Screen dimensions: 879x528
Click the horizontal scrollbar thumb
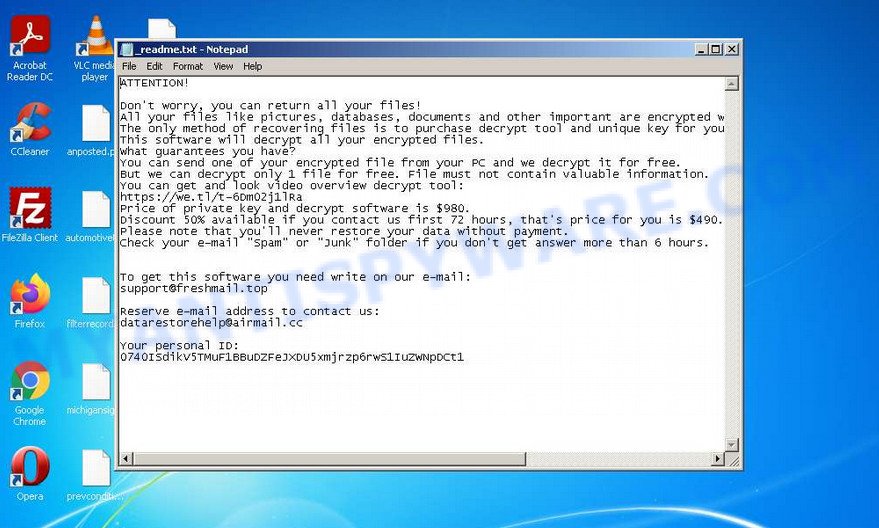coord(330,459)
